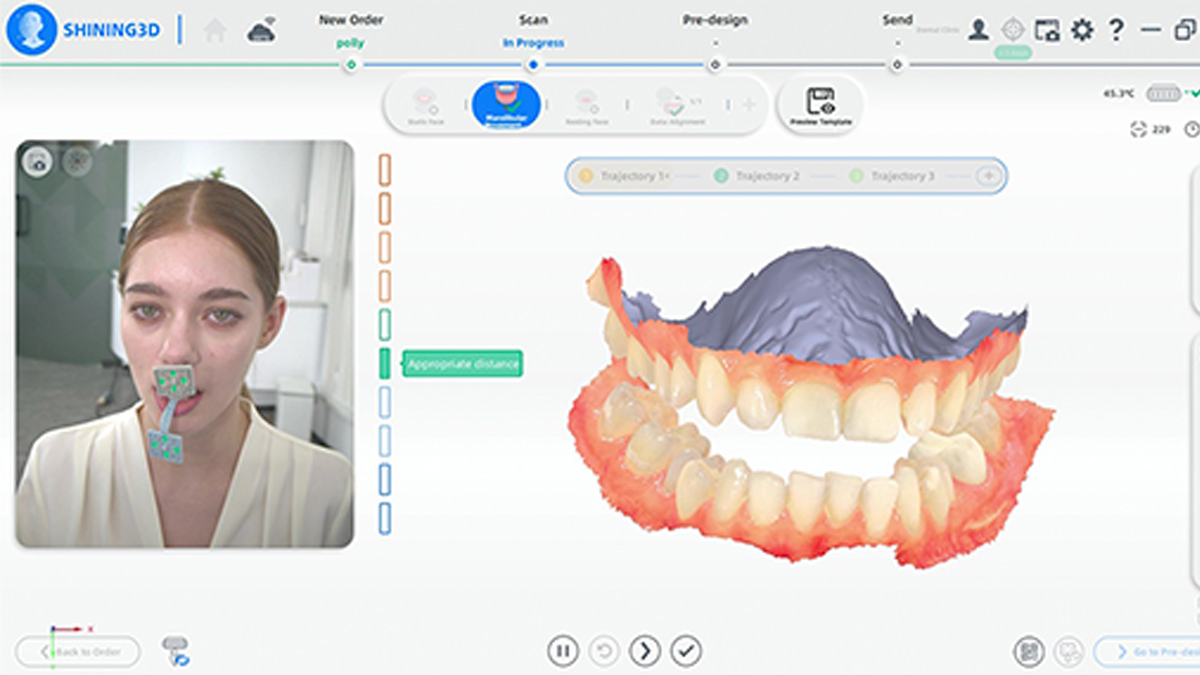Screen dimensions: 1200x675
Task: Pause the scan with the pause button
Action: tap(563, 651)
